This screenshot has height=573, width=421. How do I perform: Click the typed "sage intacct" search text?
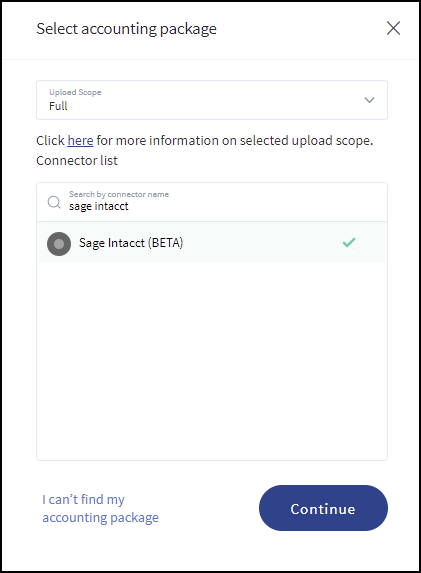coord(99,206)
